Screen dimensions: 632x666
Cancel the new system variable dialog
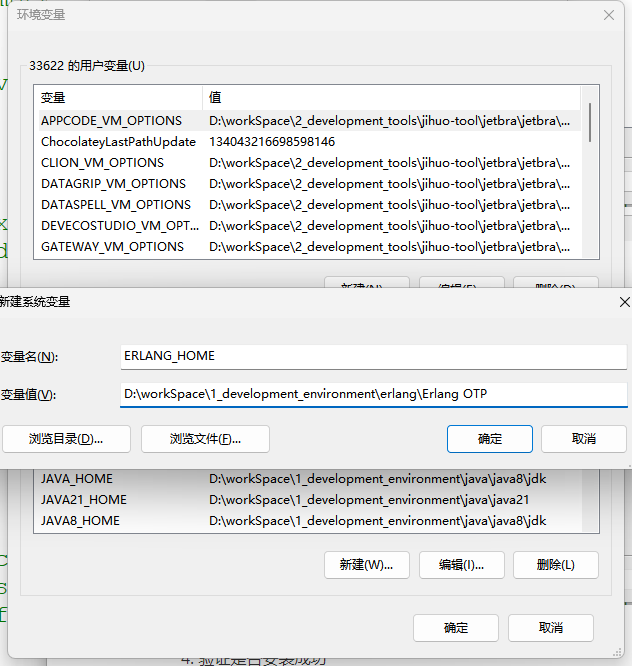[x=584, y=438]
